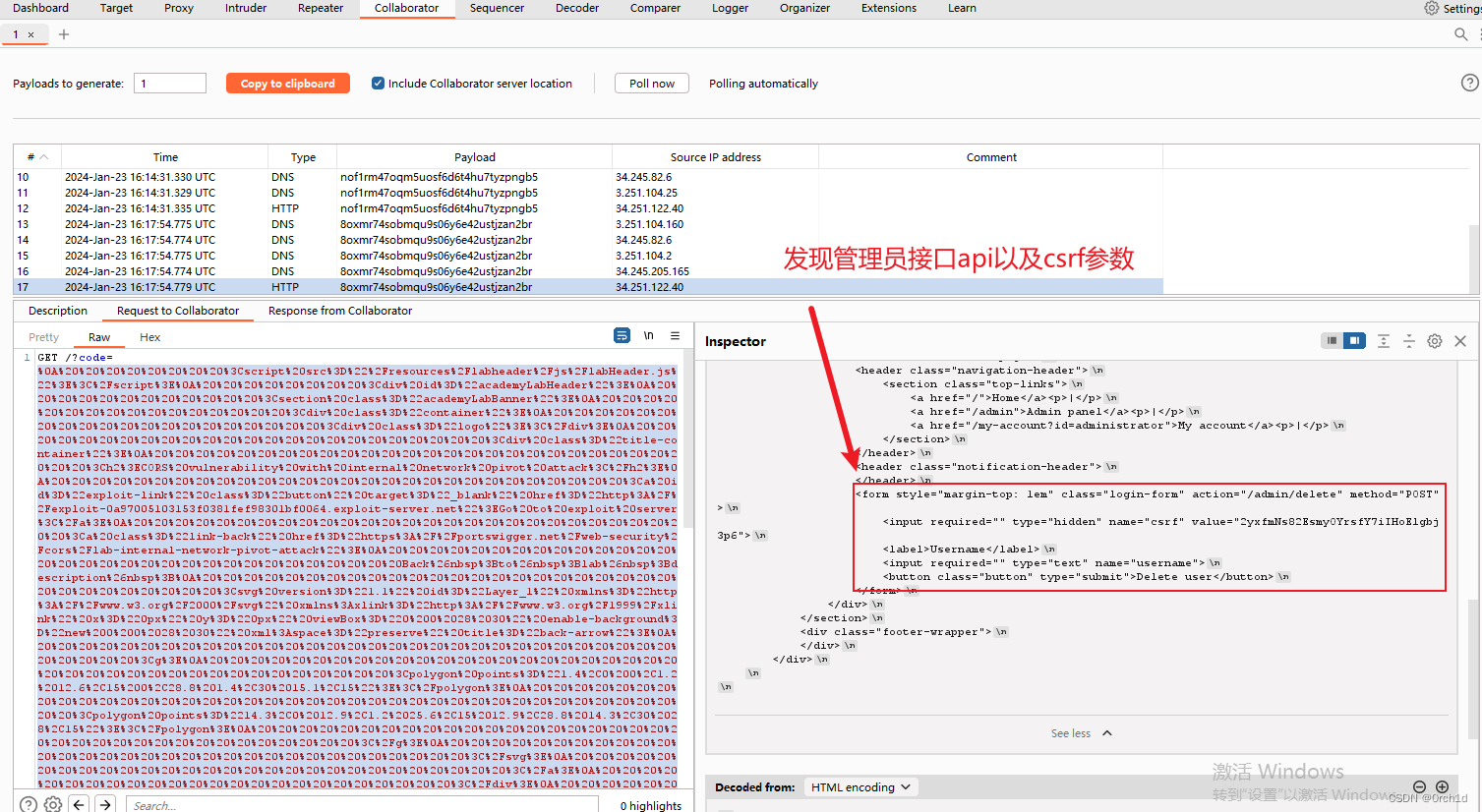
Task: Click Copy to clipboard button
Action: 288,84
